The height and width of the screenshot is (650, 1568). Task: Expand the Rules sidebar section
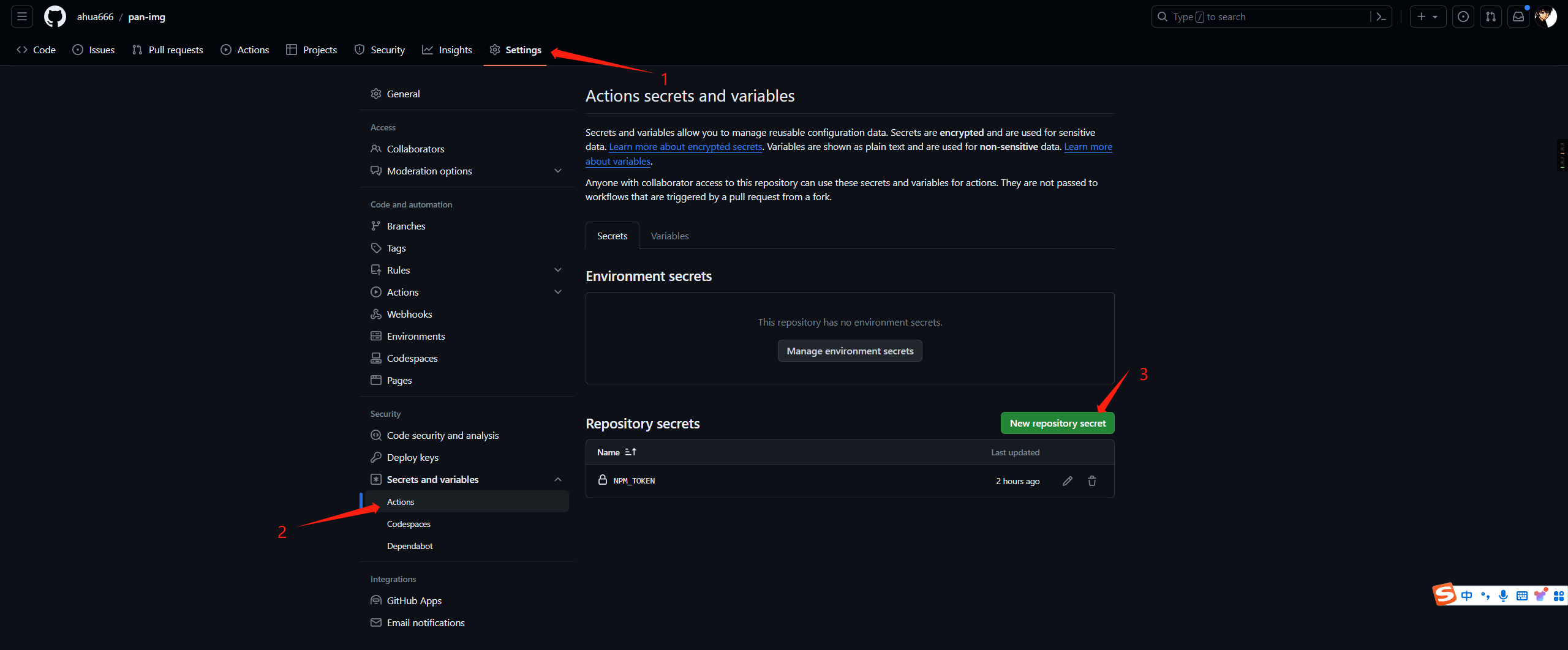(x=557, y=270)
